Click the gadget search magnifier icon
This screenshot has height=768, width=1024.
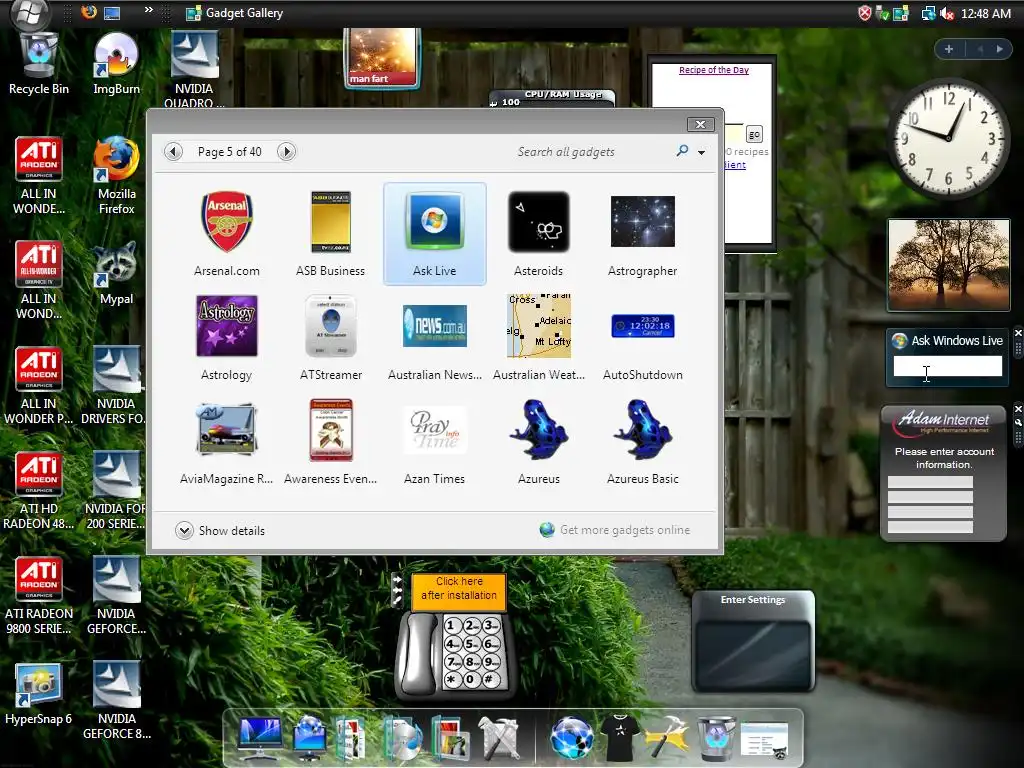tap(682, 151)
